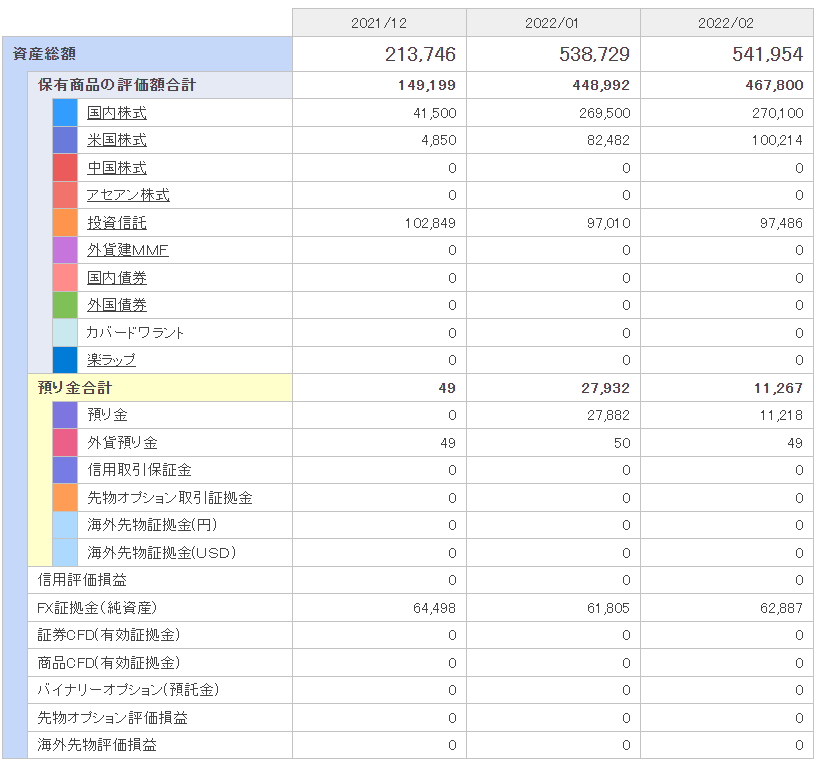Click the purple swatch beside 外貨建MMF
Viewport: 826px width, 769px height.
[65, 250]
